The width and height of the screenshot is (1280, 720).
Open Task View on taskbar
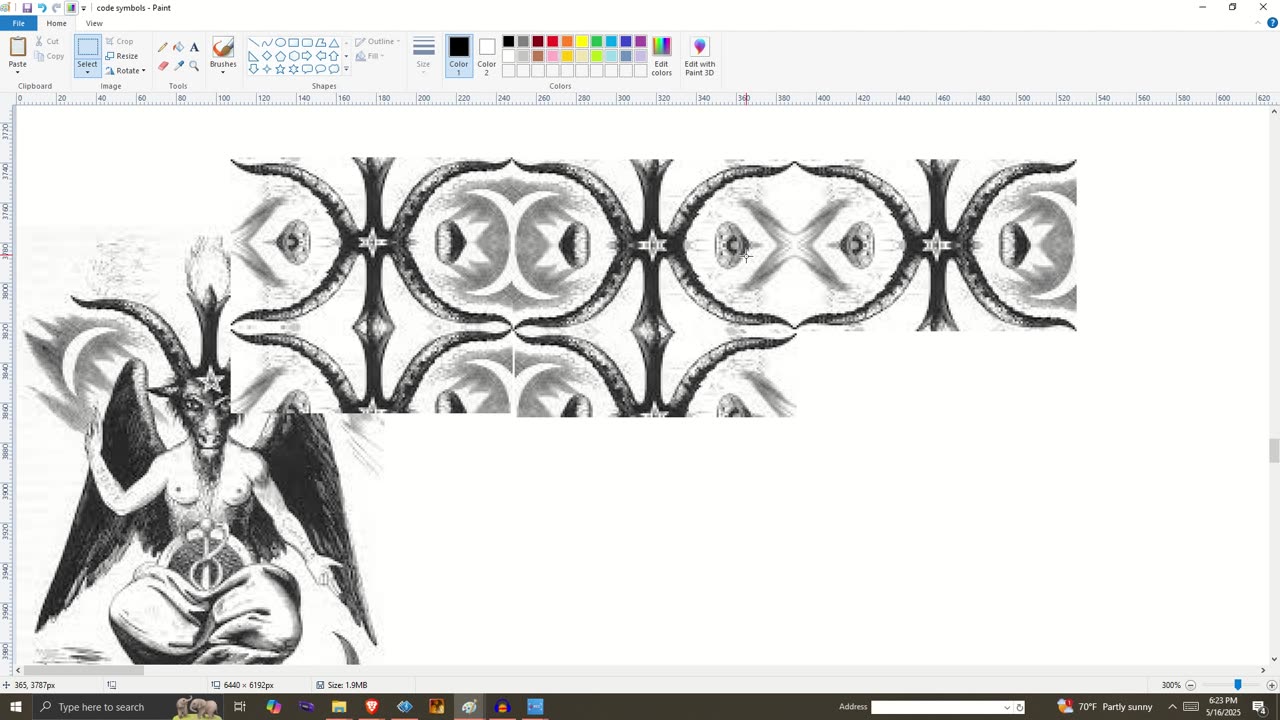(x=240, y=707)
